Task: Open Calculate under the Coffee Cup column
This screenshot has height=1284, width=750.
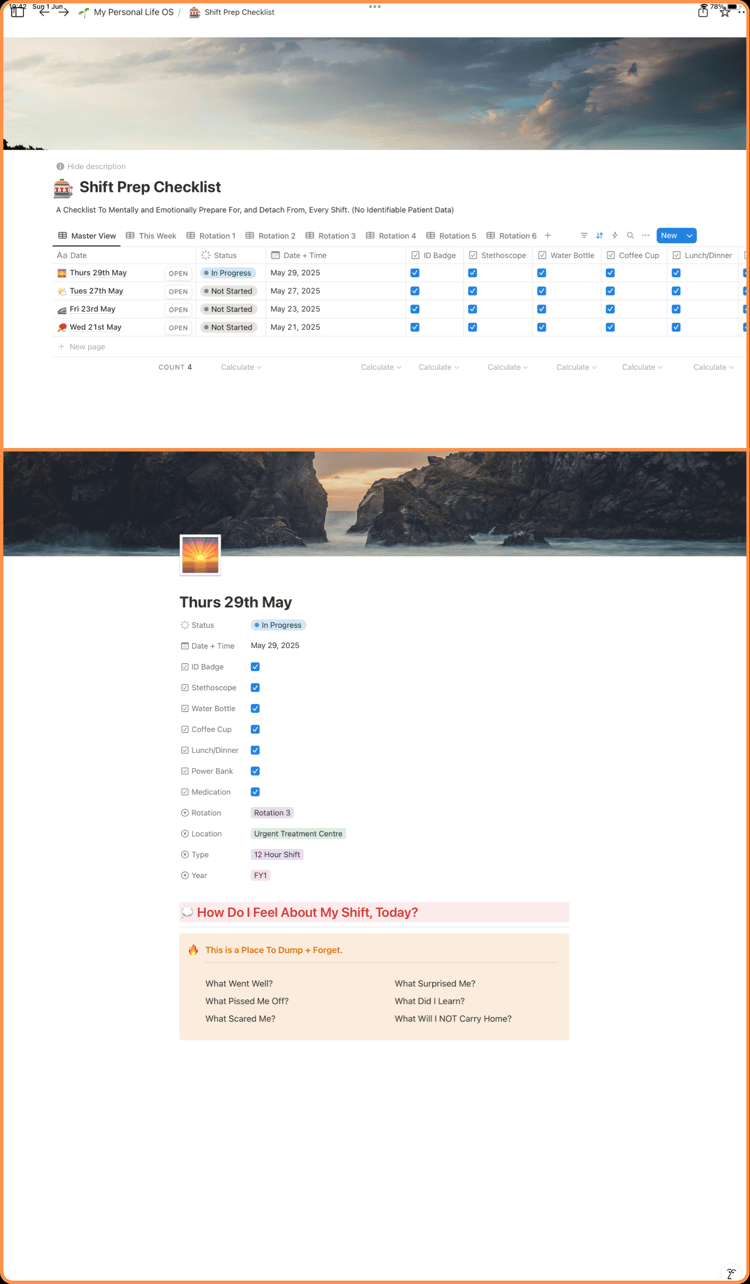Action: (x=643, y=367)
